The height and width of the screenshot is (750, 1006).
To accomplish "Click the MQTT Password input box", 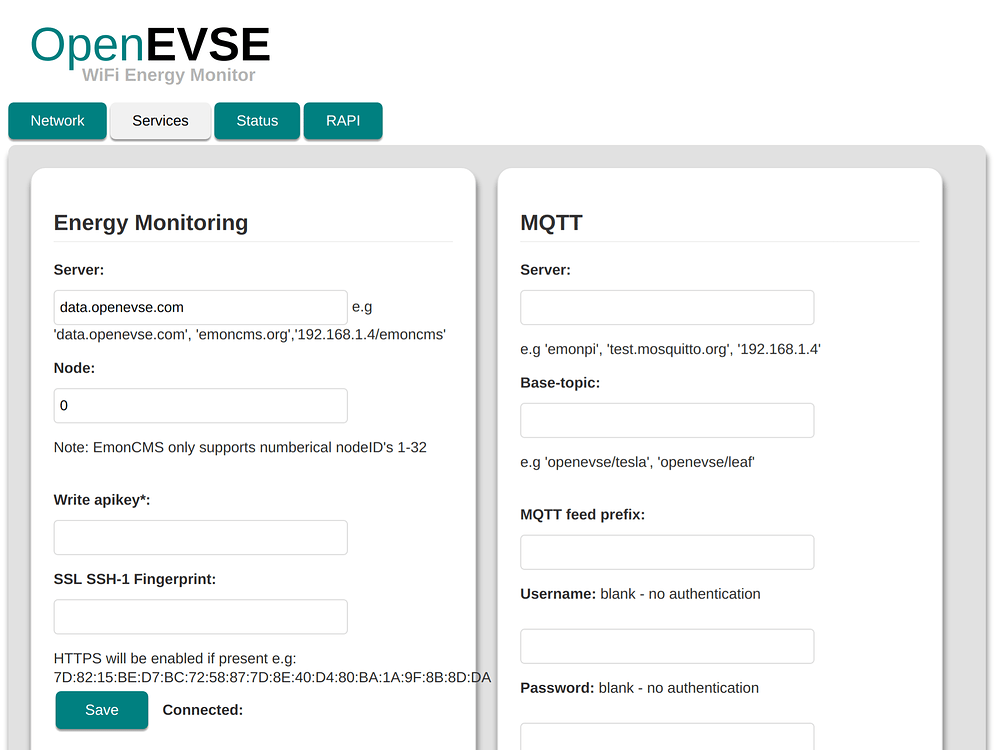I will click(x=666, y=740).
